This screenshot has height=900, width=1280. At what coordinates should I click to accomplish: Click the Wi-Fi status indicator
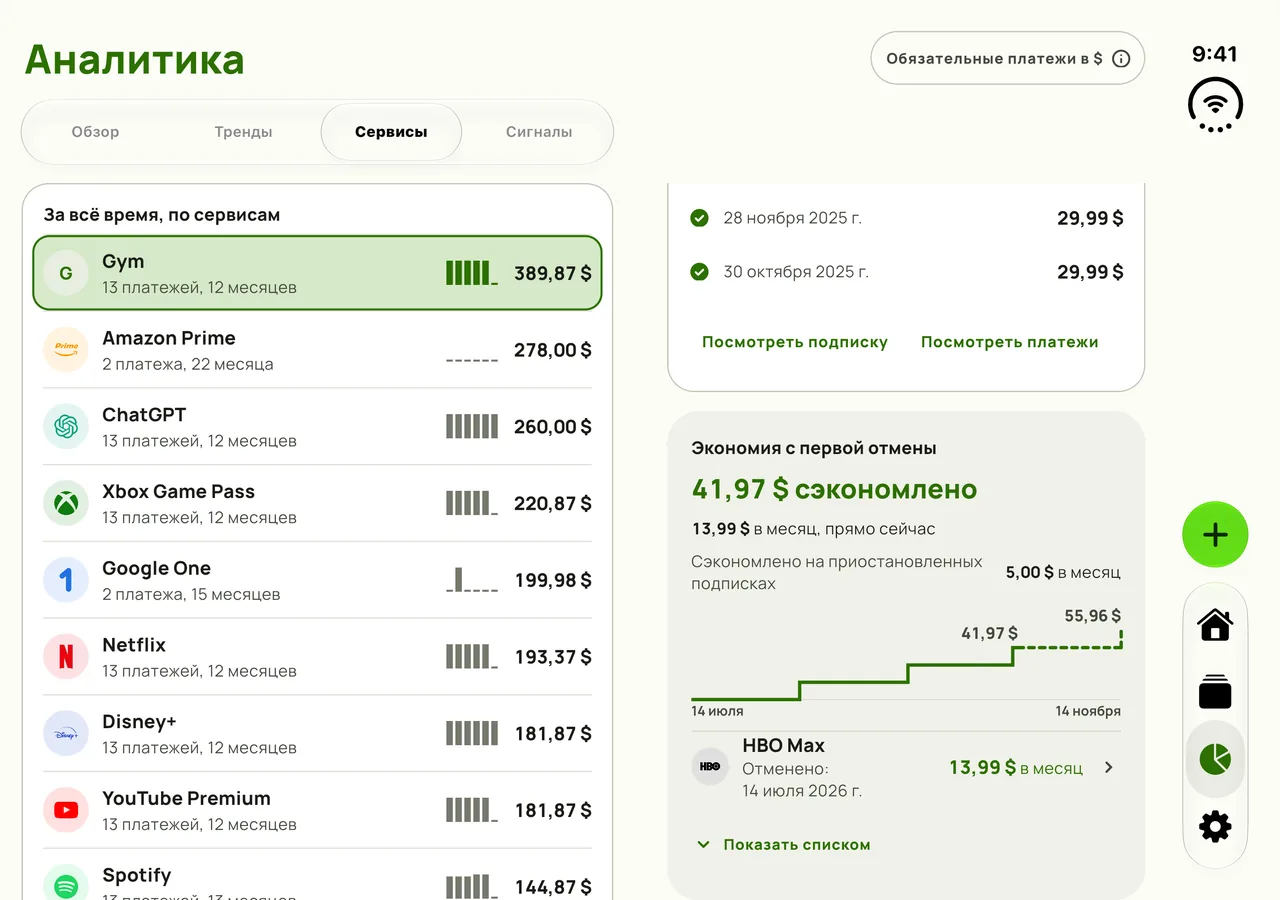click(1215, 105)
